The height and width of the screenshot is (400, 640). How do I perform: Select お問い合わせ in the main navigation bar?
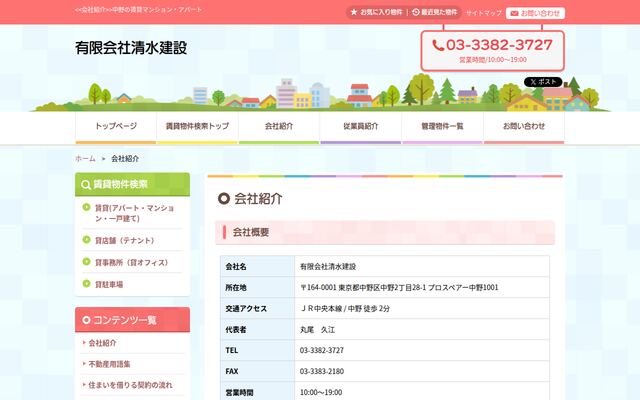(524, 128)
